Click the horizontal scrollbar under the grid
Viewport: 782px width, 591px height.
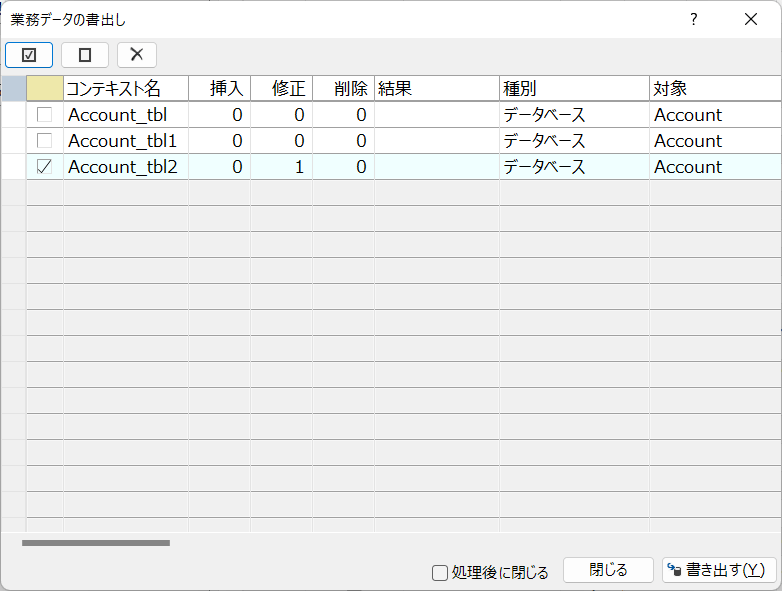coord(96,543)
